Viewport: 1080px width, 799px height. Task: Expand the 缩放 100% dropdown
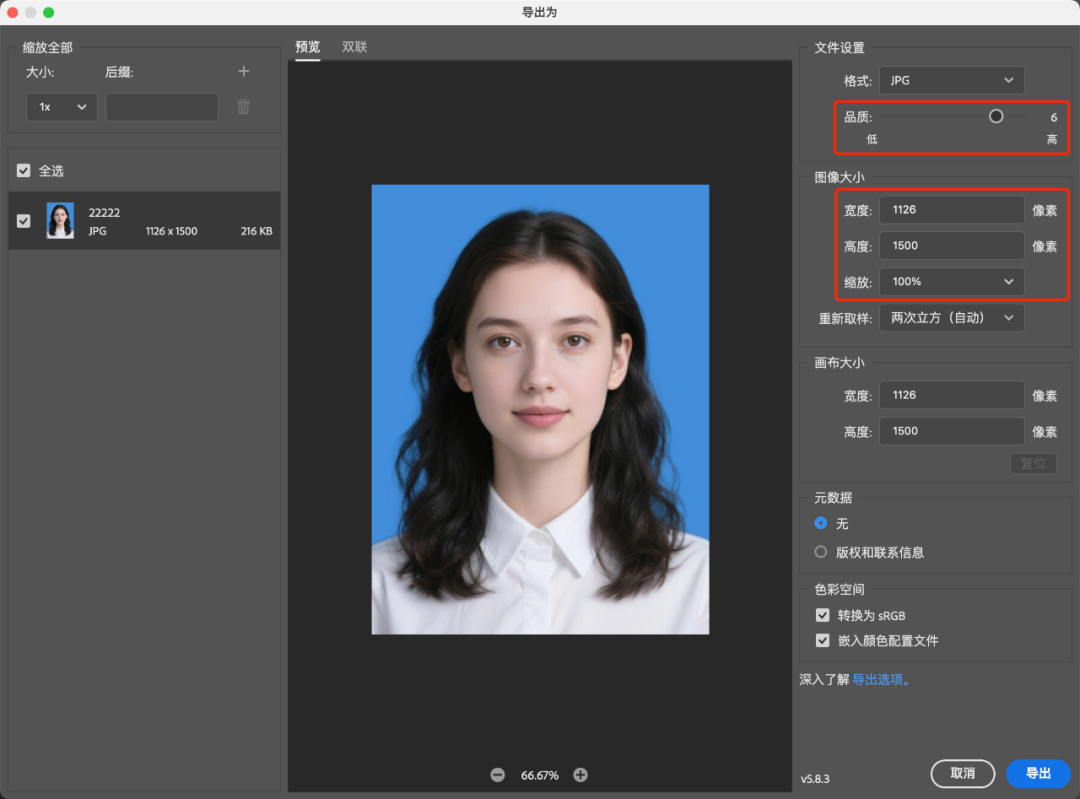951,282
